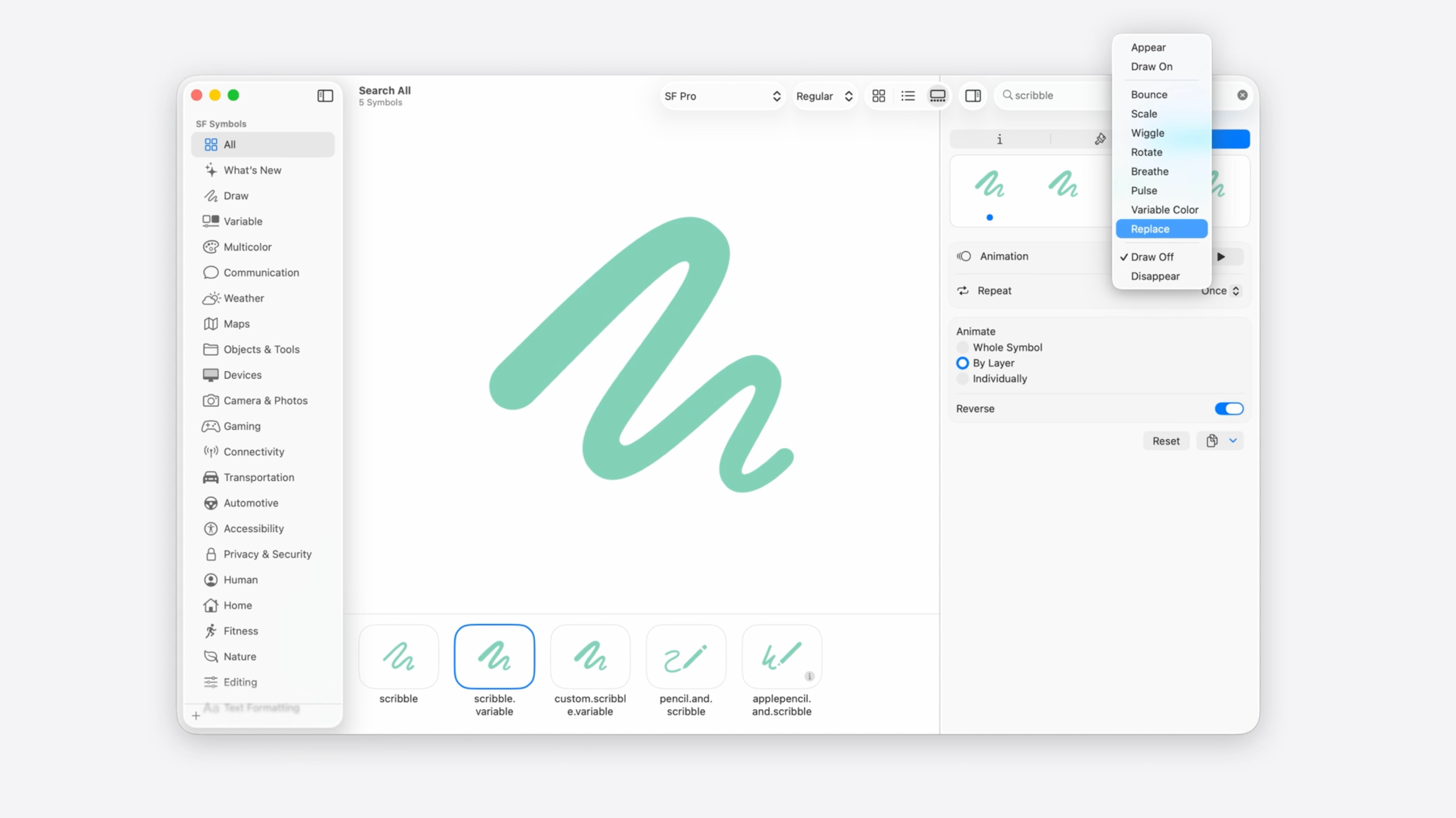Switch to list view icon

(908, 95)
